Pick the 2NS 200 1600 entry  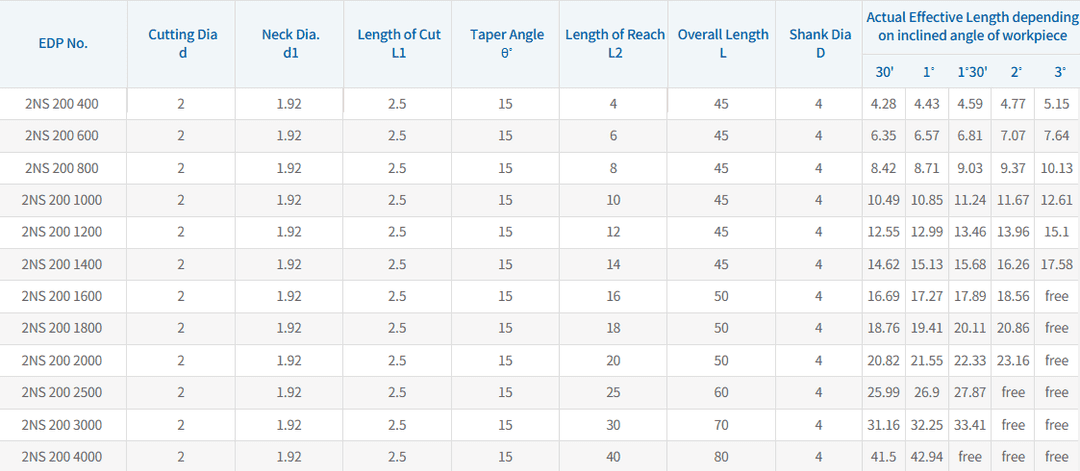pos(62,296)
